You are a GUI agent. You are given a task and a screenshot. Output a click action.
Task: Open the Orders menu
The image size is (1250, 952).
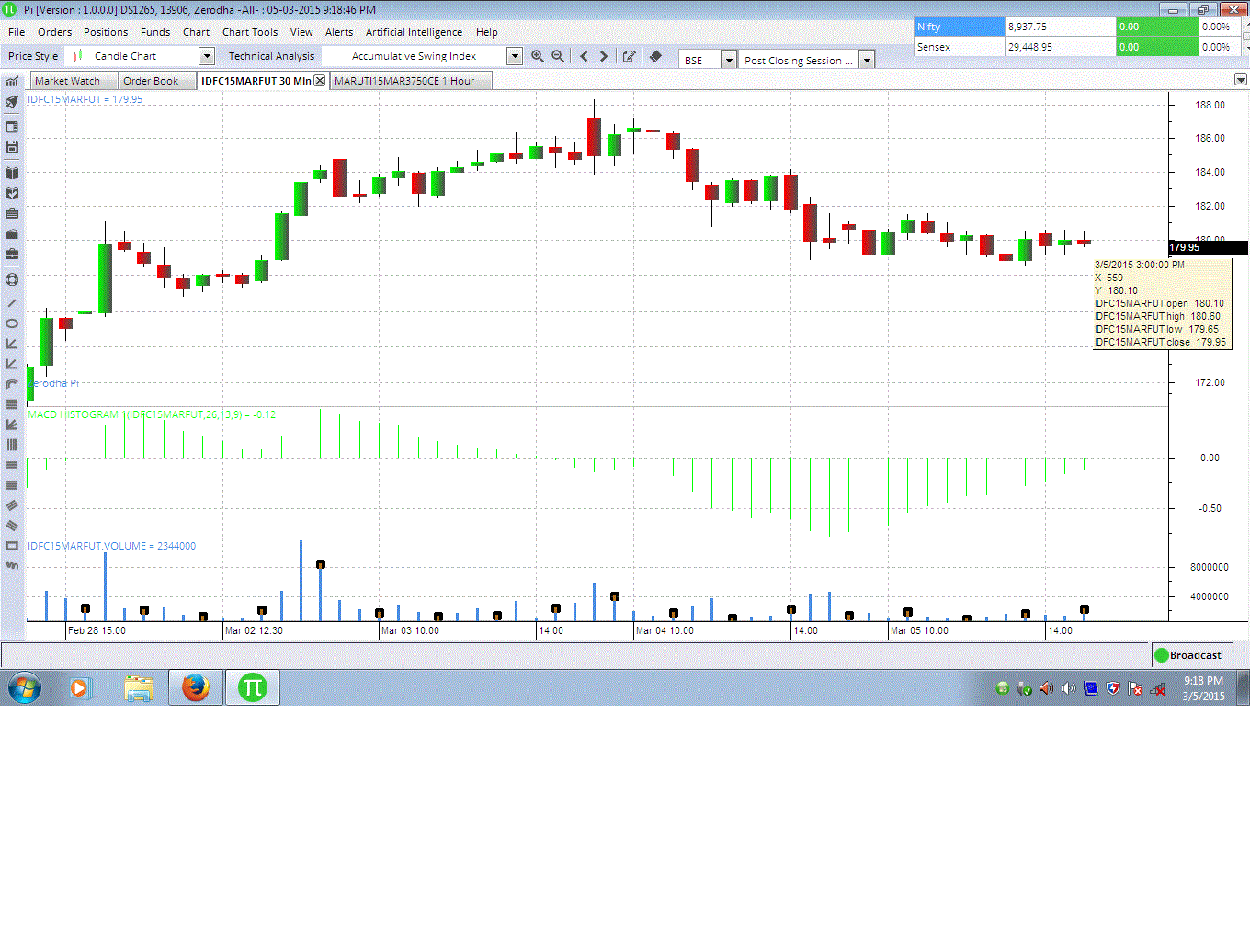pos(54,32)
